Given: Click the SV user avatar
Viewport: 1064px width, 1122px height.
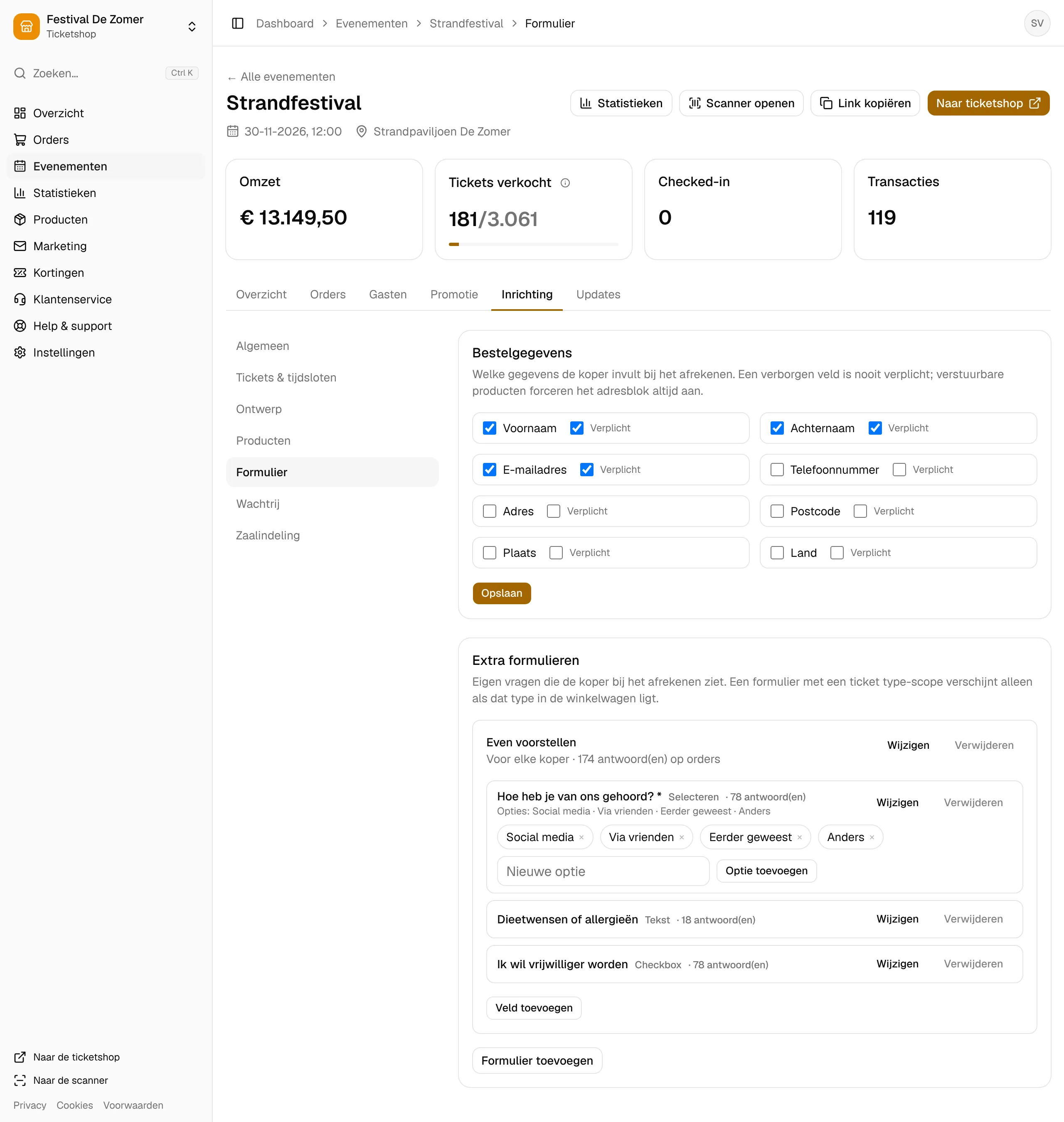Looking at the screenshot, I should click(x=1037, y=23).
